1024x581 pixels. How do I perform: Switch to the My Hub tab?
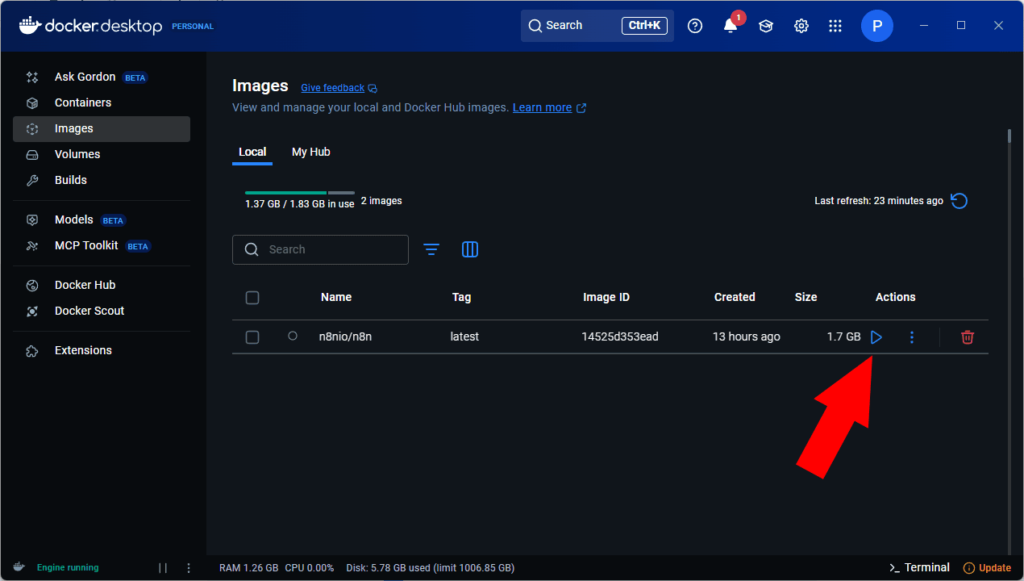point(311,152)
